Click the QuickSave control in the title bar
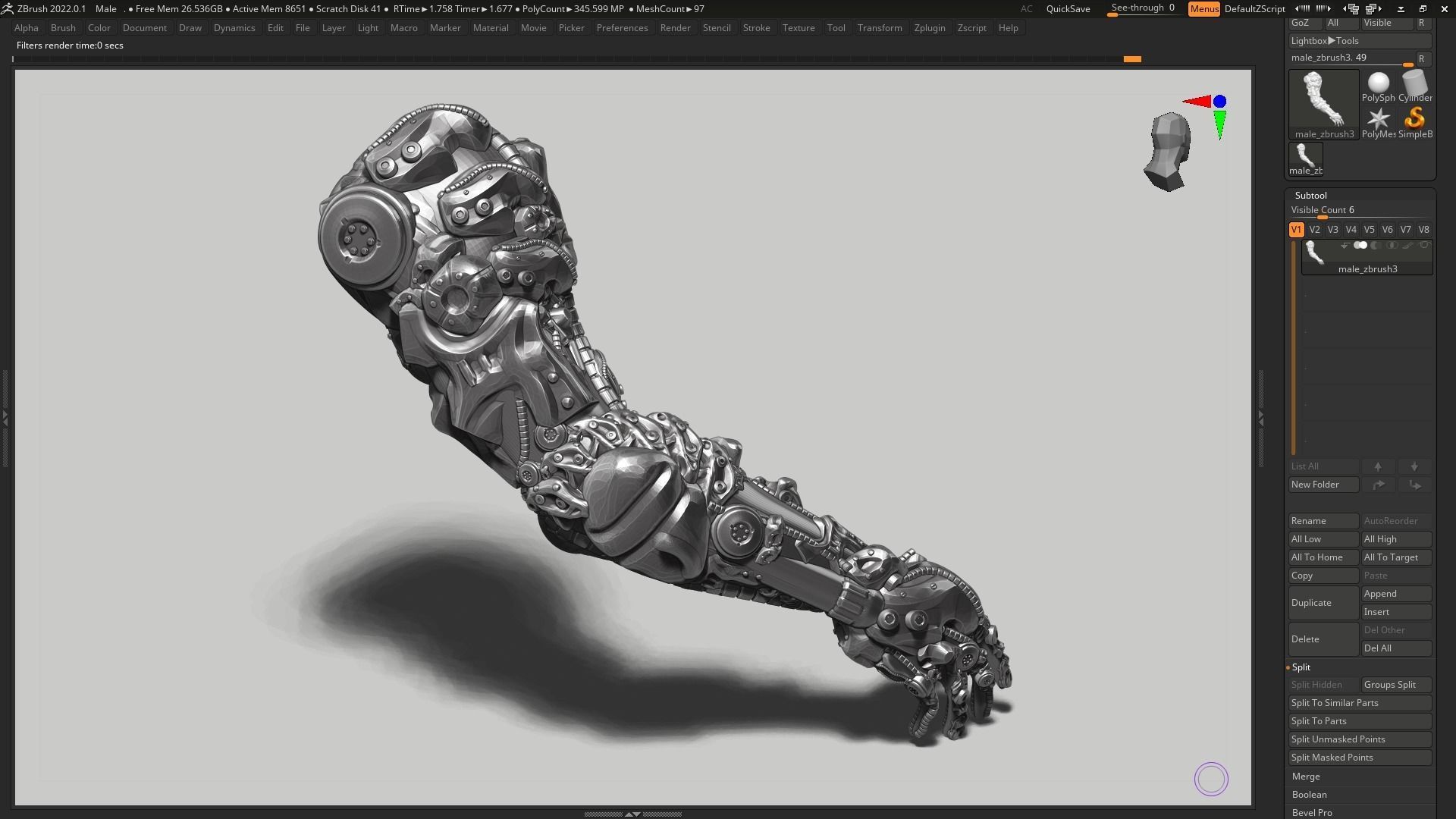This screenshot has height=819, width=1456. pyautogui.click(x=1068, y=9)
